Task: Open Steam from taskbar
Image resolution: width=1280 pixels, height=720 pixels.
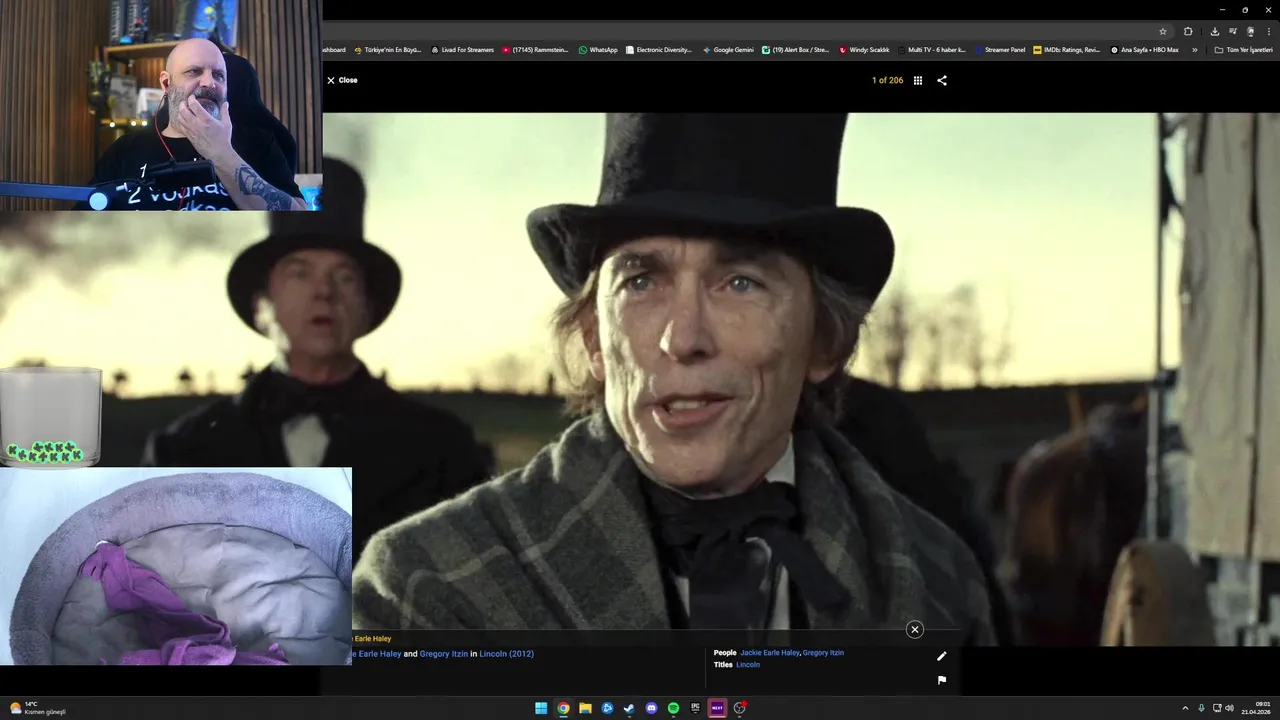Action: [x=629, y=708]
